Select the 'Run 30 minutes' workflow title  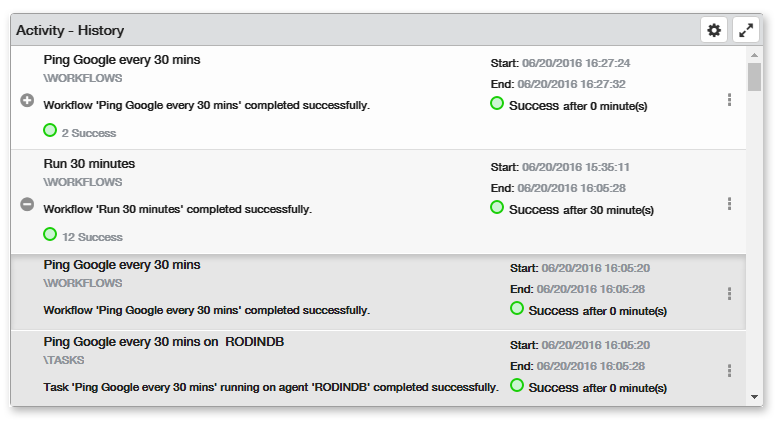pyautogui.click(x=89, y=163)
